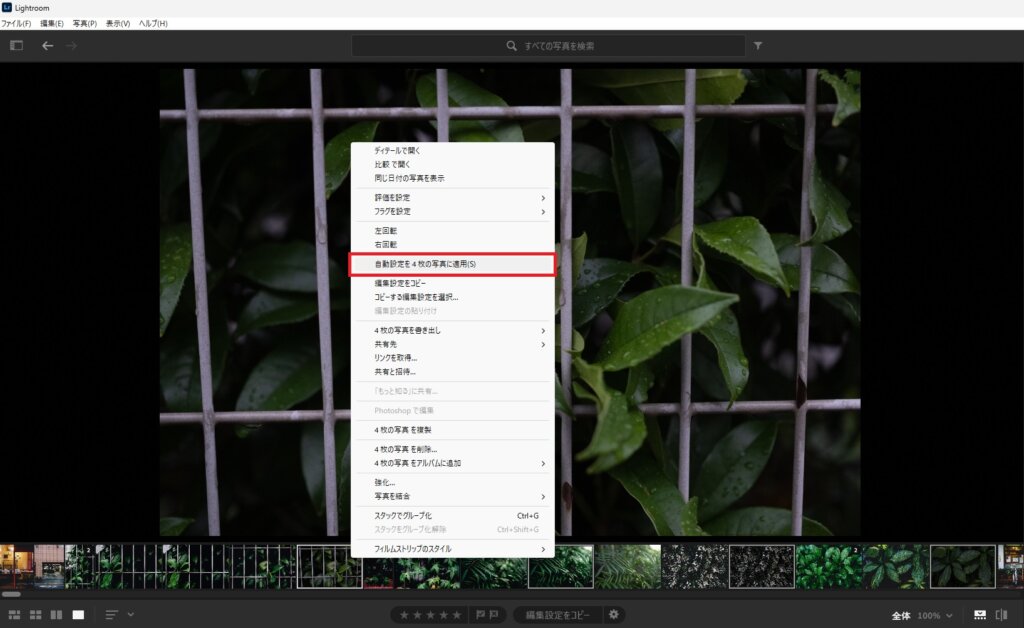The image size is (1024, 628).
Task: Set rating with the third star
Action: 430,615
